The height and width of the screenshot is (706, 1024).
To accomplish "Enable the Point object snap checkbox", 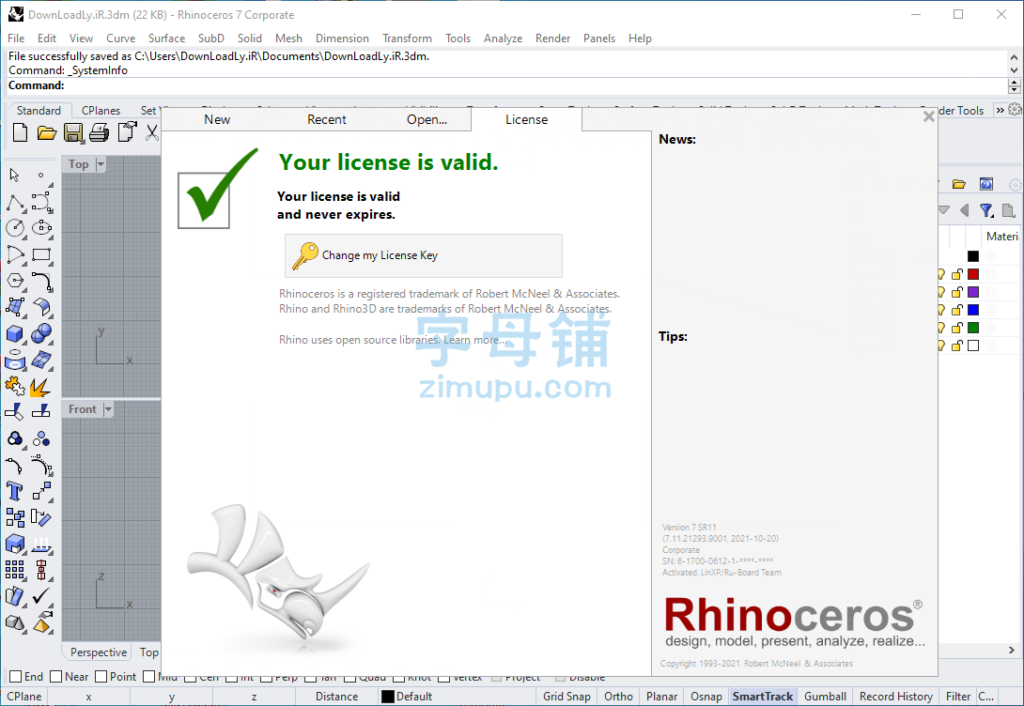I will 101,677.
